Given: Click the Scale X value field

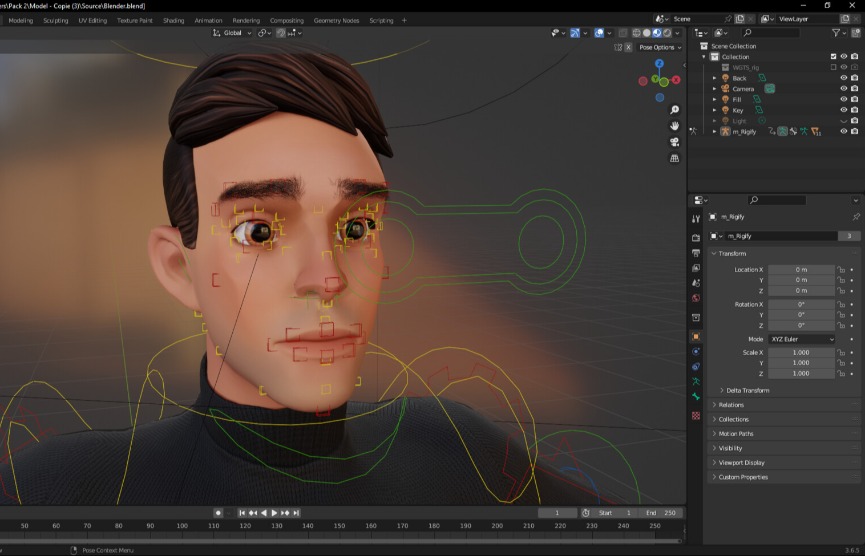Looking at the screenshot, I should click(801, 353).
